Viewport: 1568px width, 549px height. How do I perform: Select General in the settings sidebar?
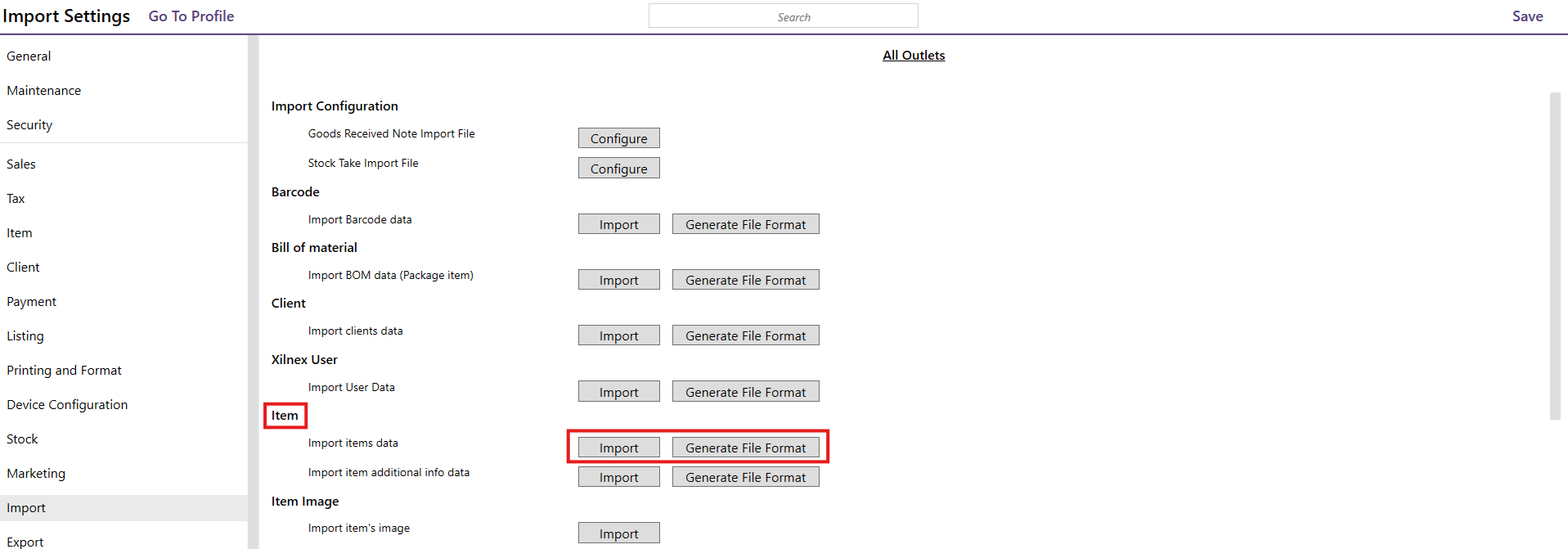click(29, 56)
